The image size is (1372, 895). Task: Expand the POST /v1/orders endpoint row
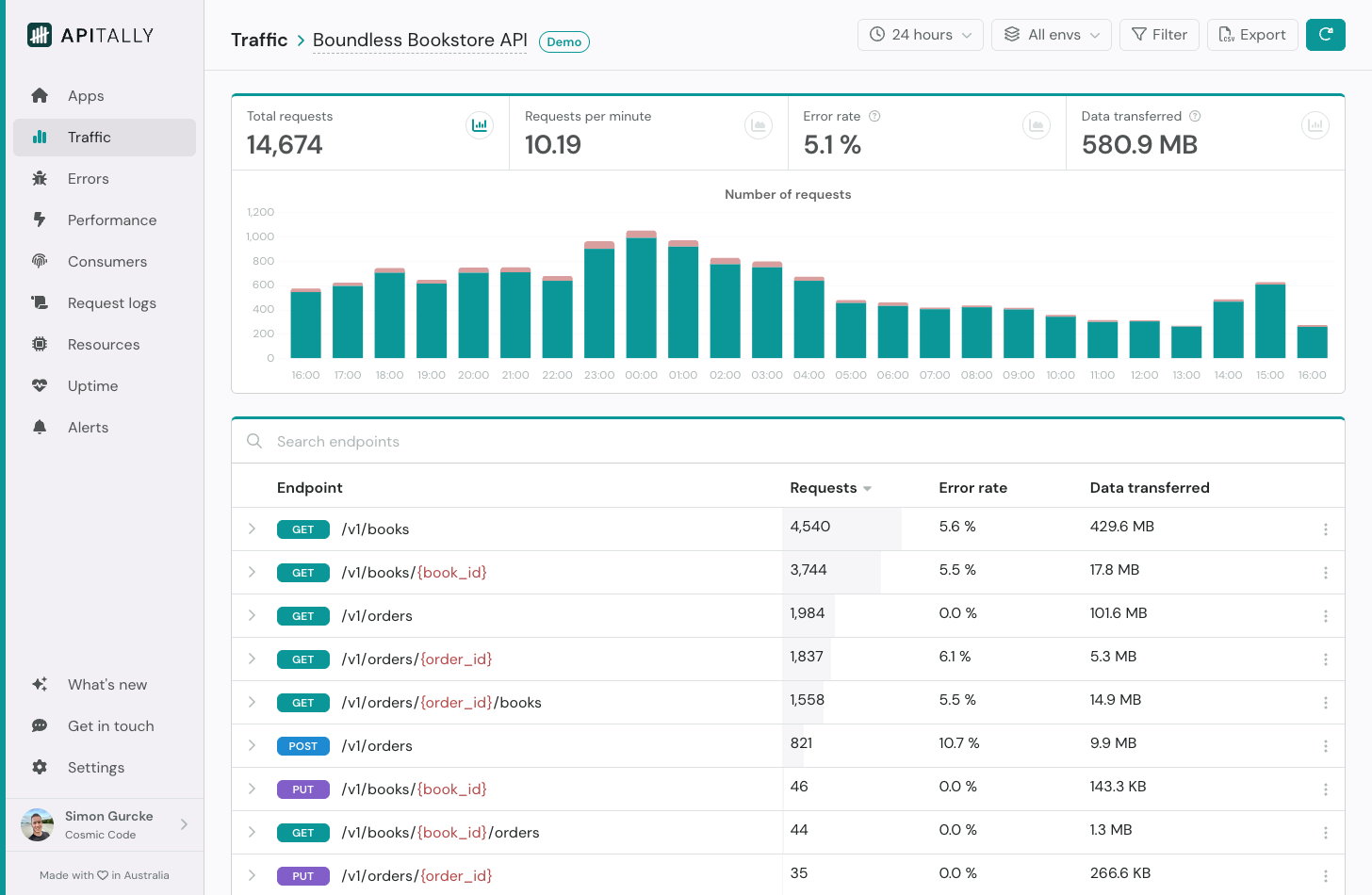click(x=252, y=745)
